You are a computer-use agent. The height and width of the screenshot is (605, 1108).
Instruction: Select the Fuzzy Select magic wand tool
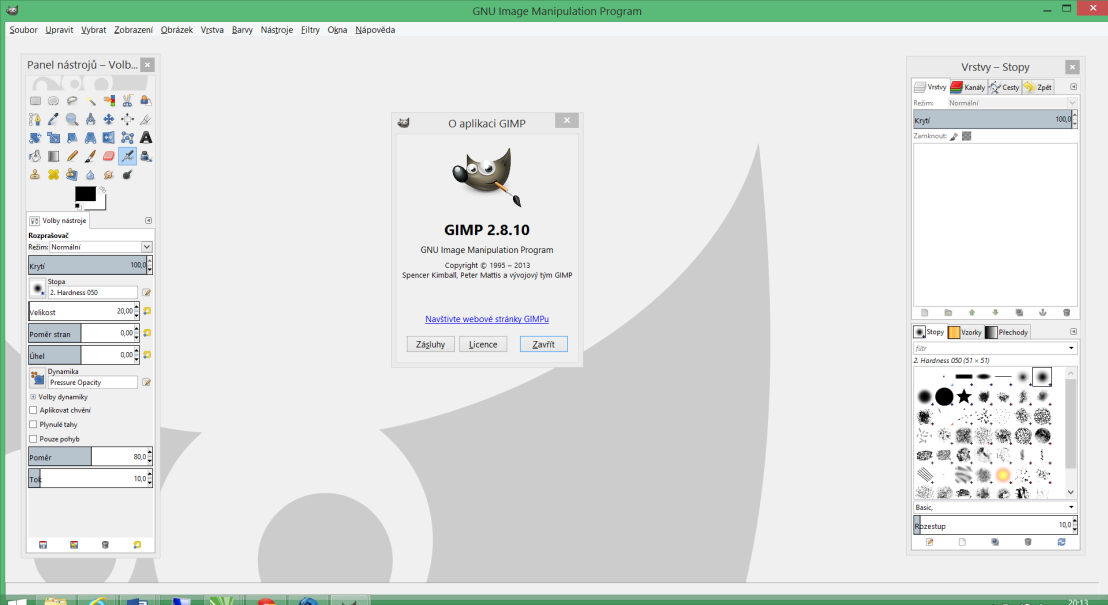click(x=90, y=100)
